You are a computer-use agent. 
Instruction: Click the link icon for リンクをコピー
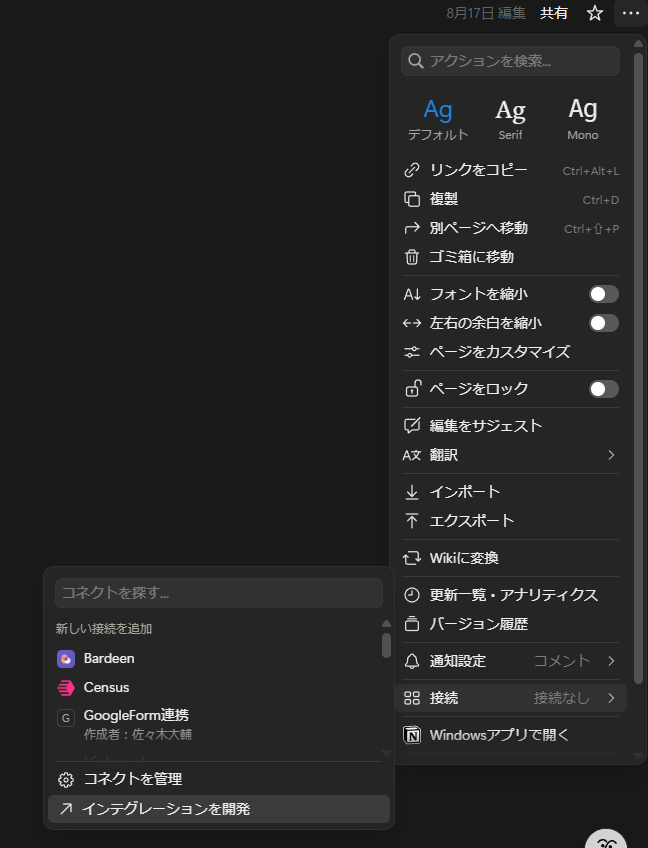pyautogui.click(x=411, y=171)
